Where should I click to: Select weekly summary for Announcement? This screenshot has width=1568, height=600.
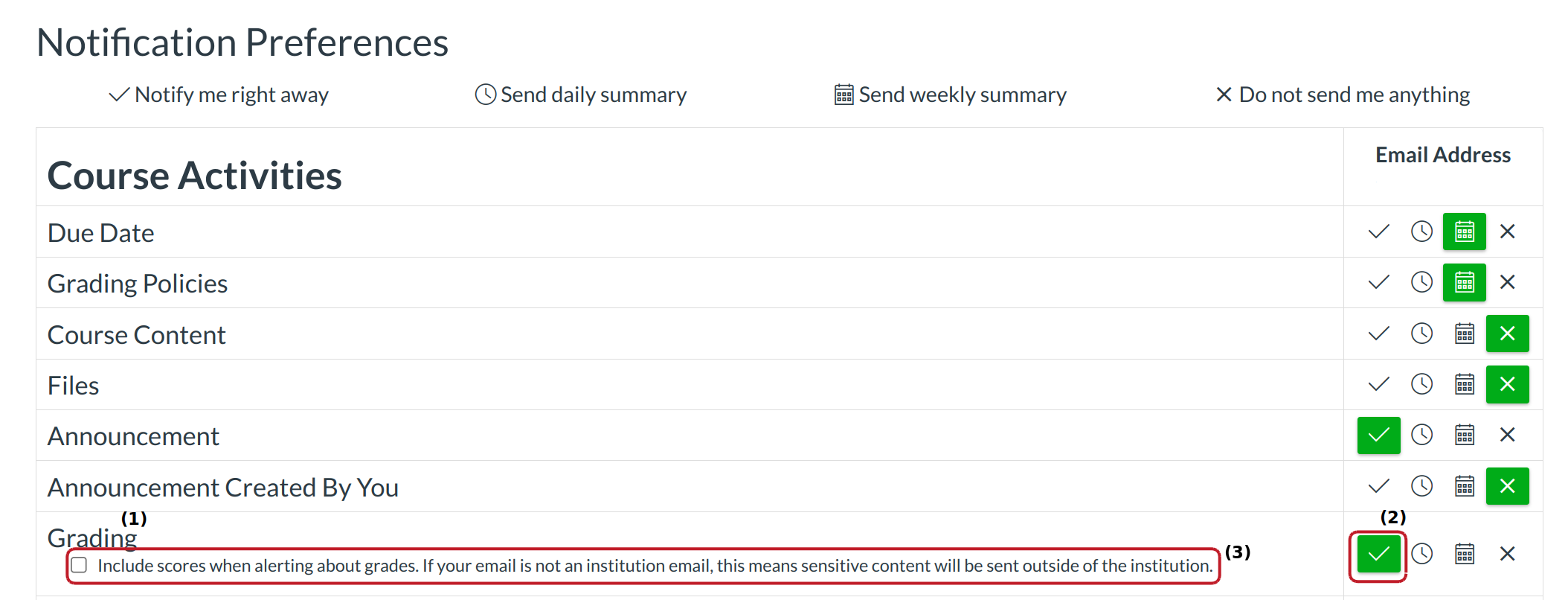[x=1464, y=435]
